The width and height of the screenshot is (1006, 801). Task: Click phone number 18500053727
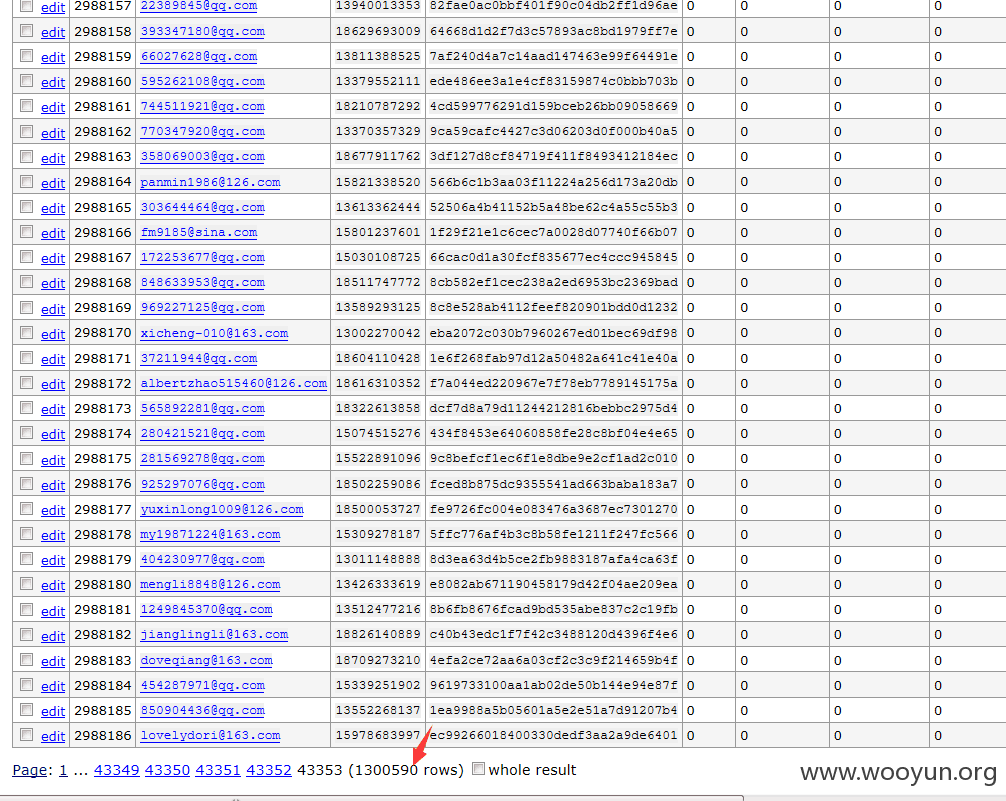378,508
